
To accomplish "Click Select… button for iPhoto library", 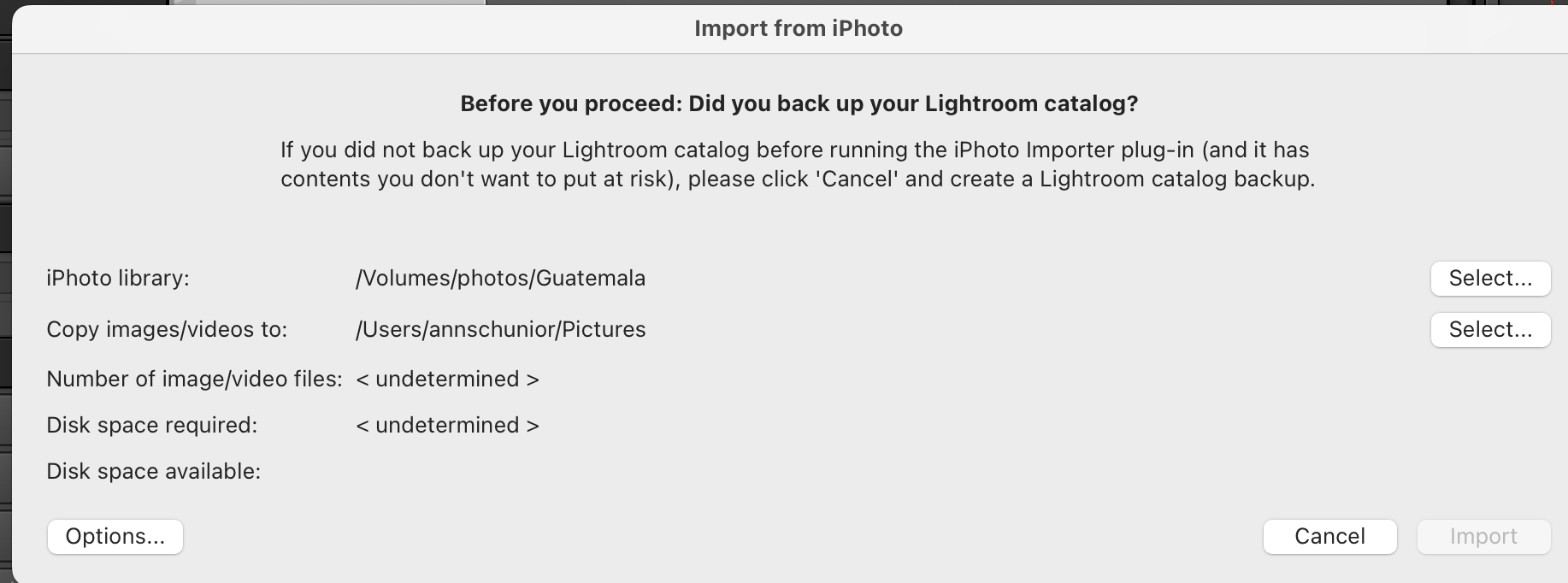I will pyautogui.click(x=1490, y=279).
